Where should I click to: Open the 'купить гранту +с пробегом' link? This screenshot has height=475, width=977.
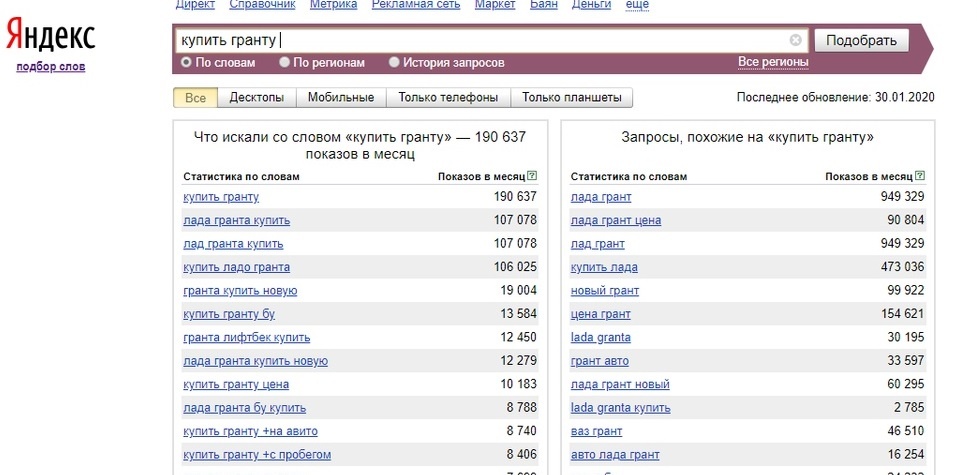point(257,454)
